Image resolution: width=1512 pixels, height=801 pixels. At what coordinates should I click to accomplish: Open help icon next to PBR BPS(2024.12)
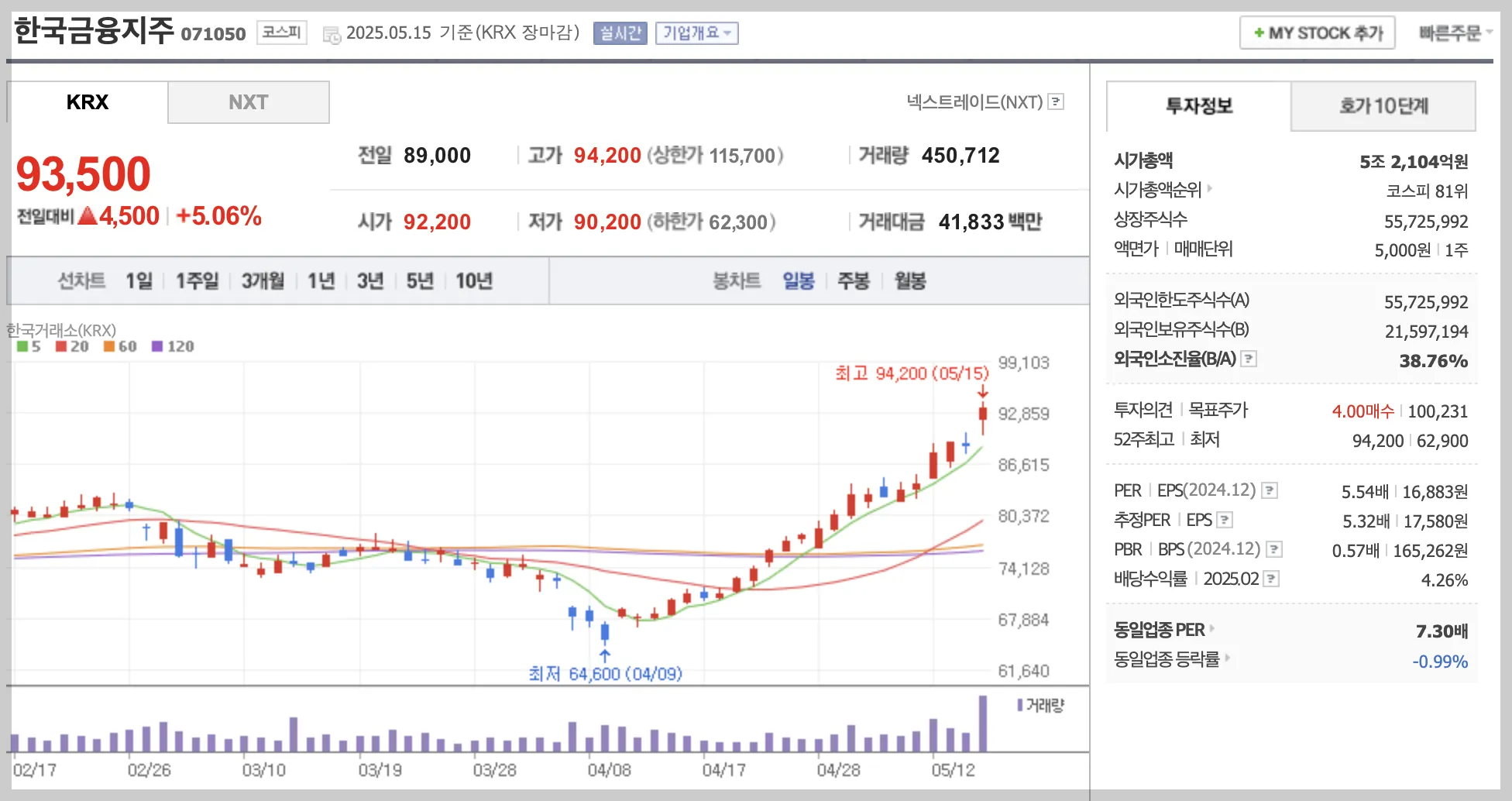coord(1274,549)
